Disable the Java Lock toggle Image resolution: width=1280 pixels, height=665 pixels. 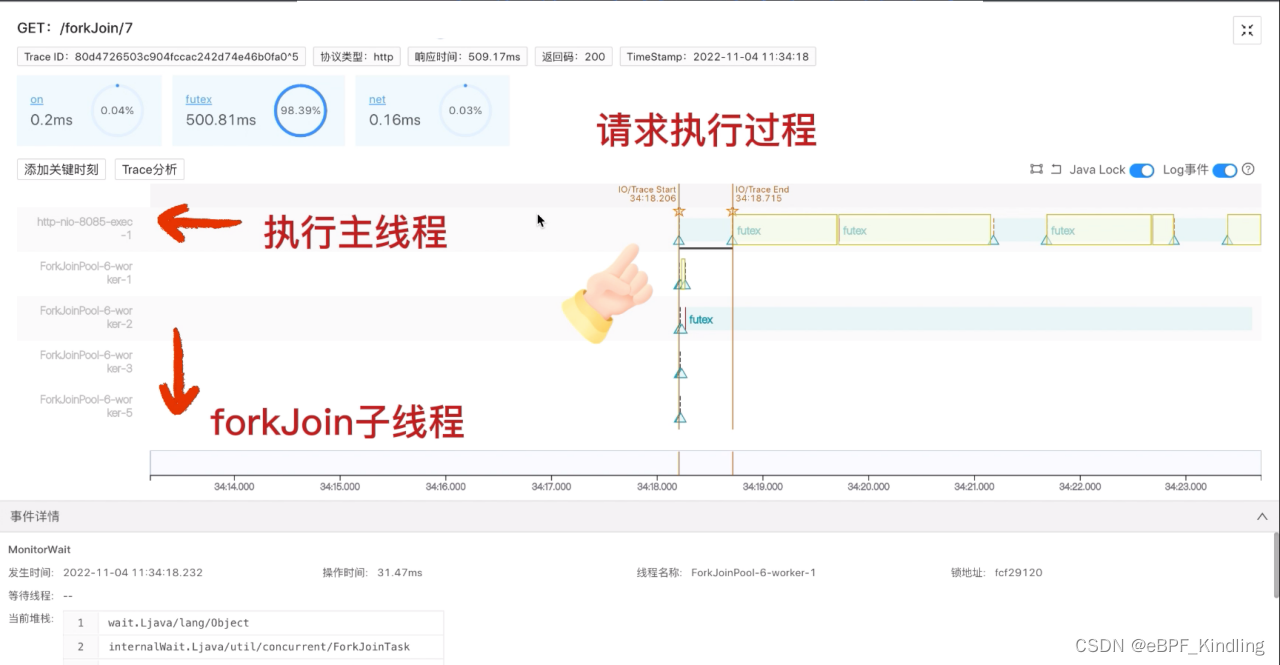coord(1141,170)
